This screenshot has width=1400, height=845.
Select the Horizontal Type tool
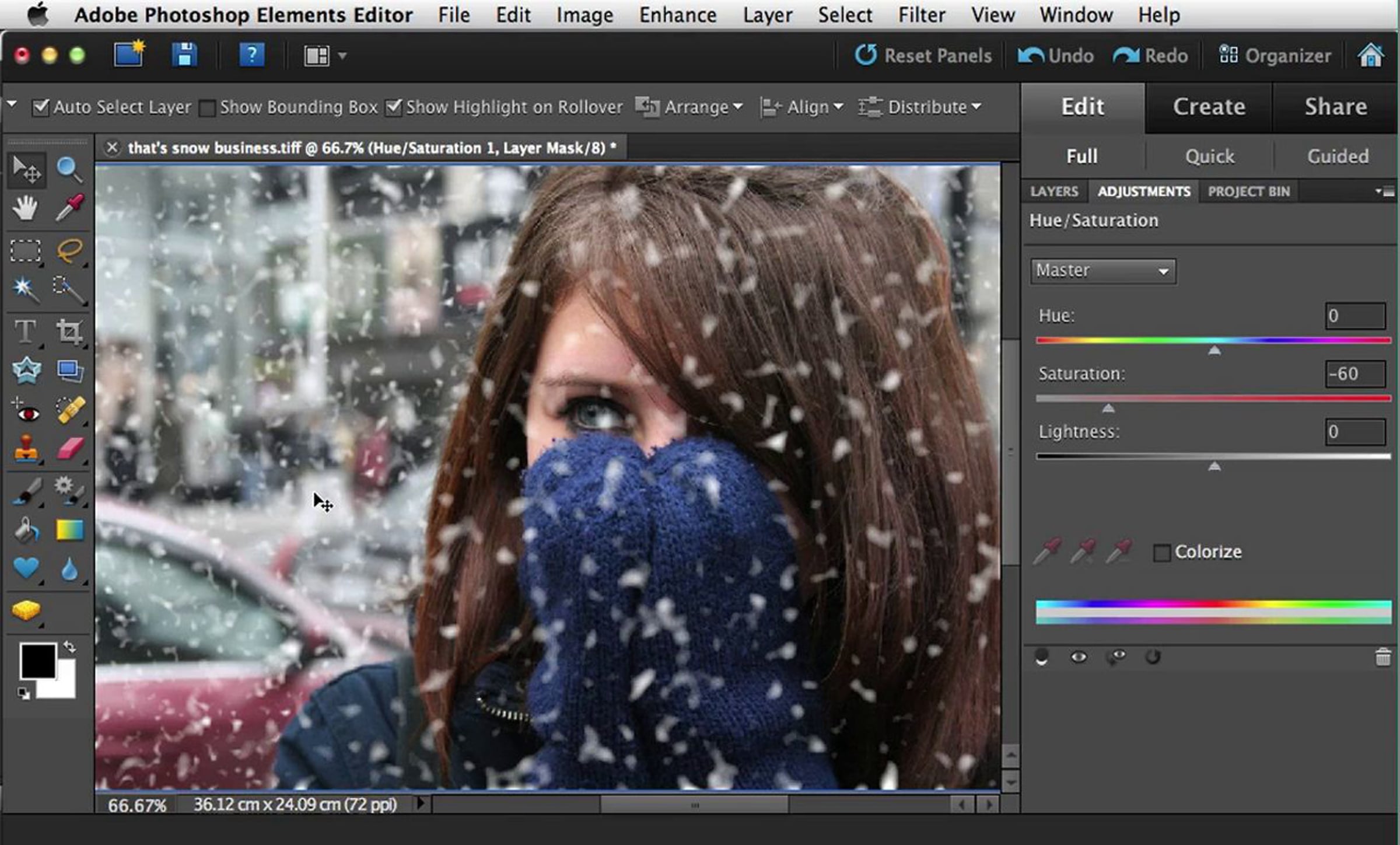tap(25, 331)
